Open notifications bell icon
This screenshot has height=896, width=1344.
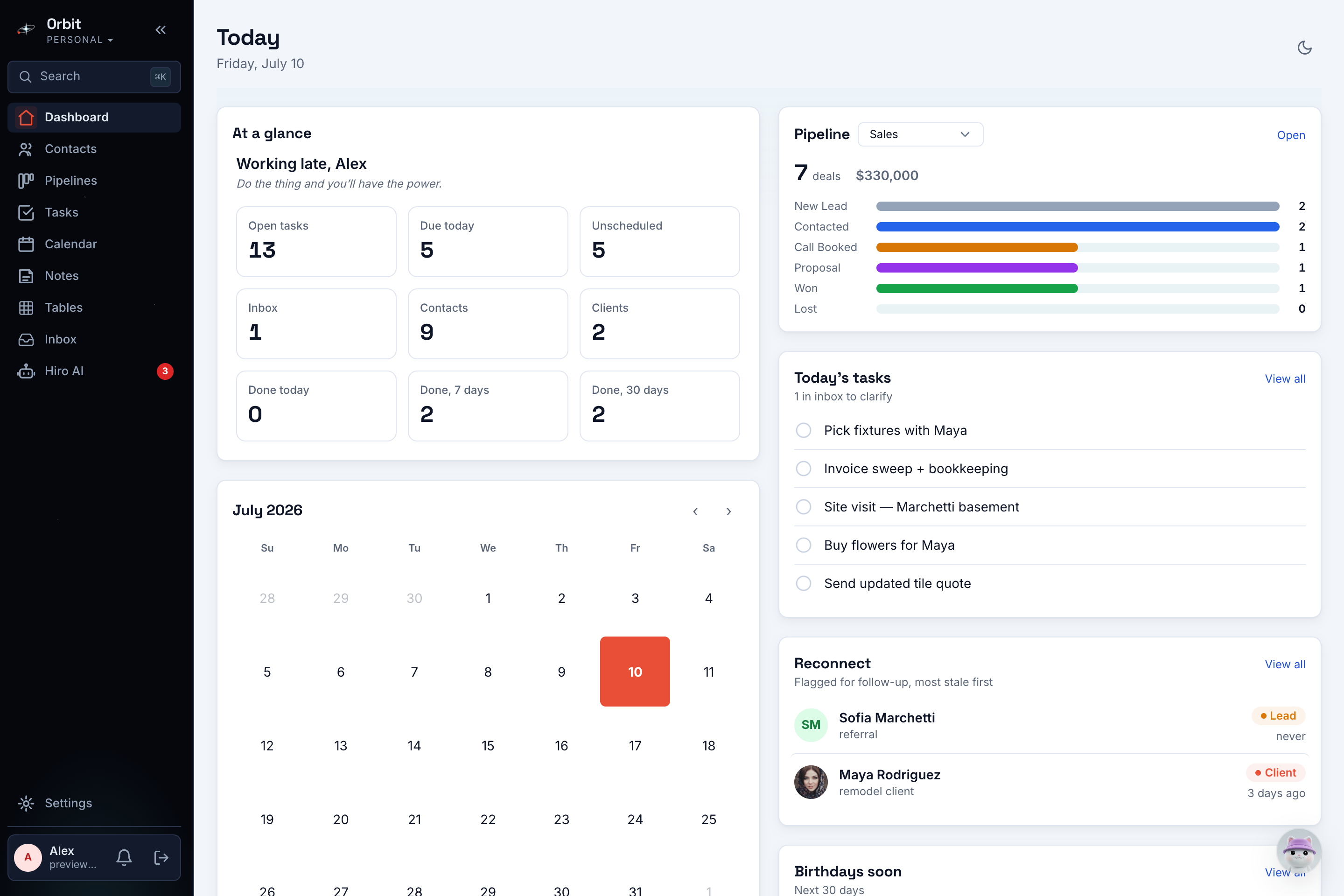tap(124, 857)
